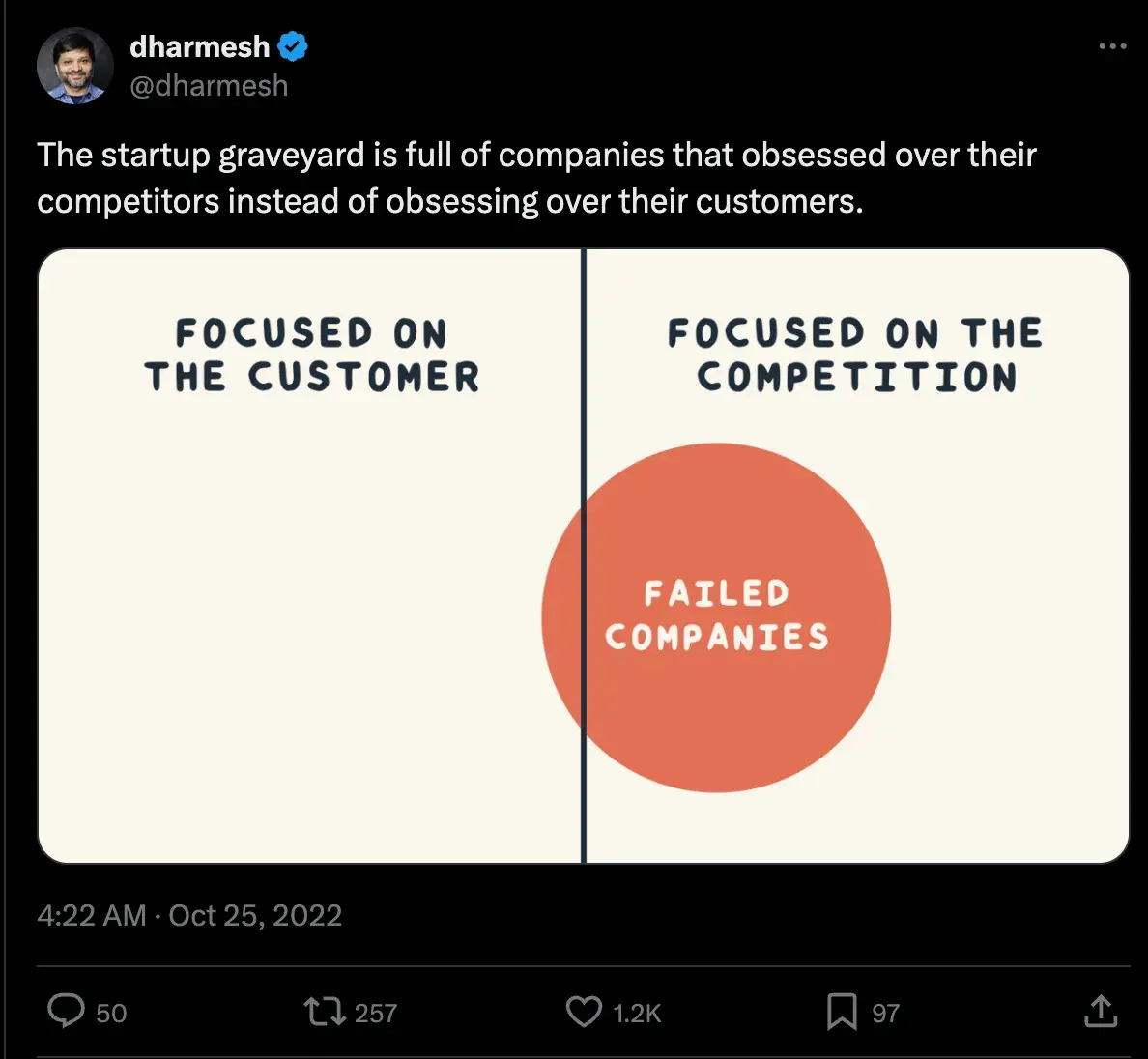Open dharmesh's profile picture
The height and width of the screenshot is (1059, 1148).
75,66
